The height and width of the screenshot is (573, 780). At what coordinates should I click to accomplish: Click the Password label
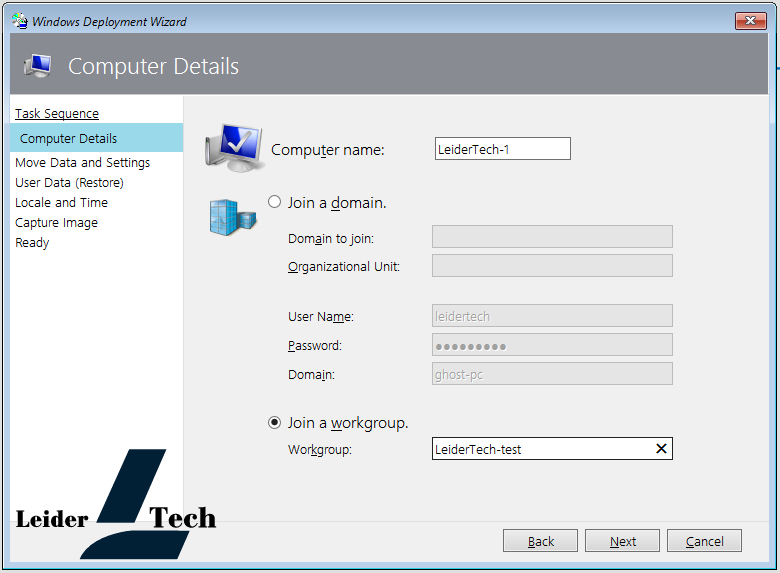(315, 346)
